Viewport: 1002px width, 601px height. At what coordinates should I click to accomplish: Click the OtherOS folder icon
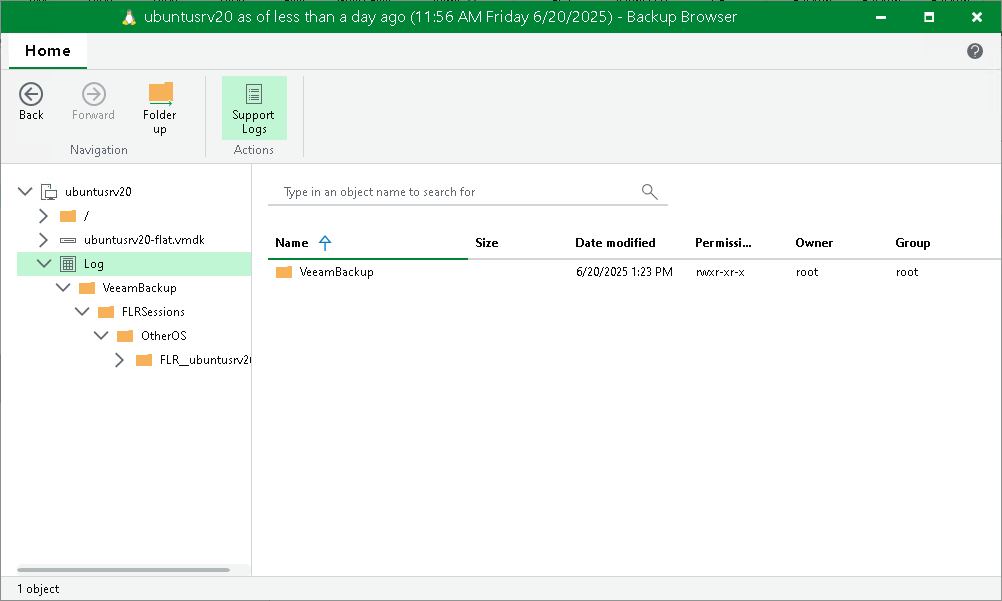(125, 336)
